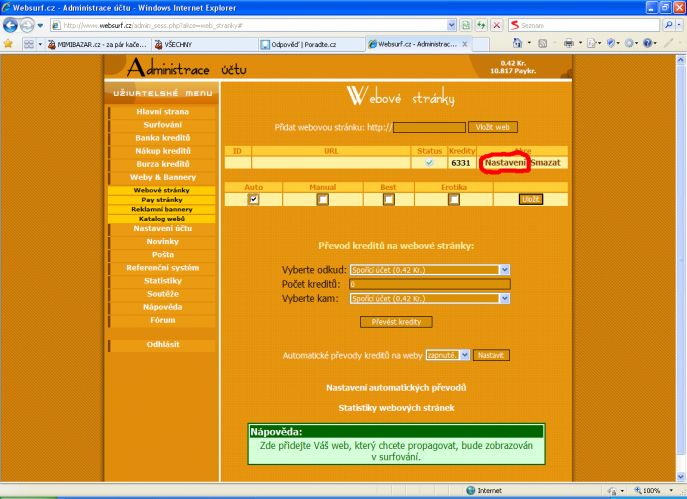This screenshot has width=687, height=499.
Task: Open the recent pages dropdown arrow
Action: coord(40,25)
